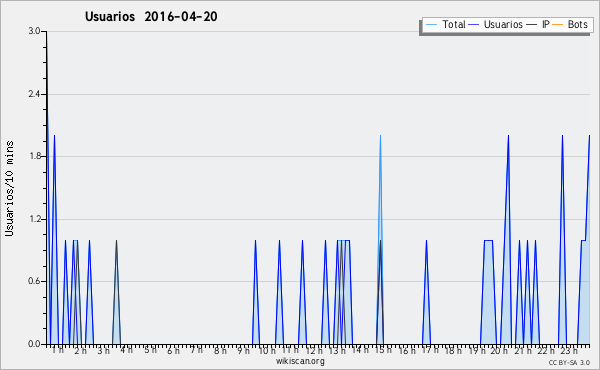Click the light blue Total peak at 15 h
Image resolution: width=600 pixels, height=370 pixels.
(380, 135)
